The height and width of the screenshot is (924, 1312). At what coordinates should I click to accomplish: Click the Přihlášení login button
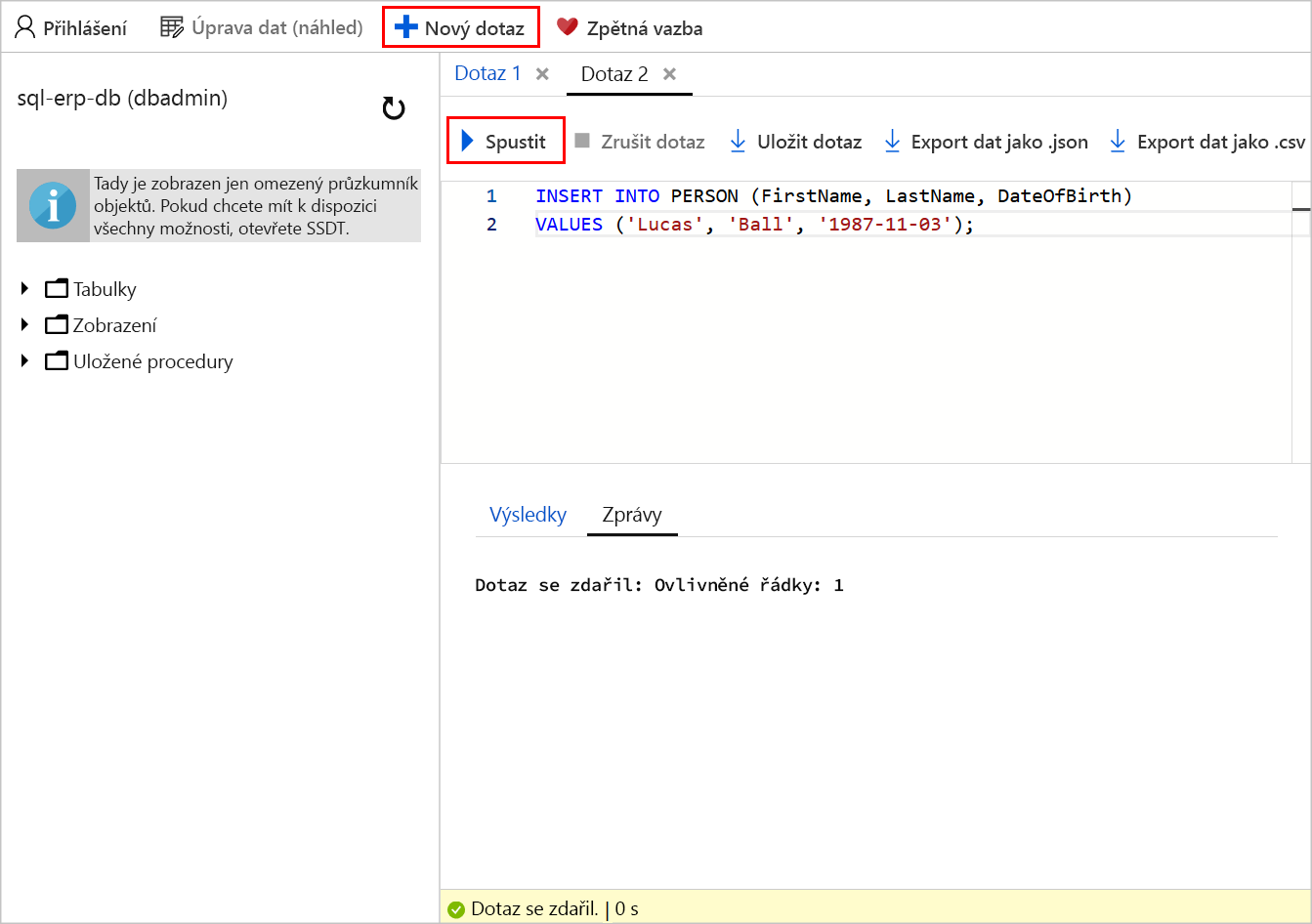71,28
